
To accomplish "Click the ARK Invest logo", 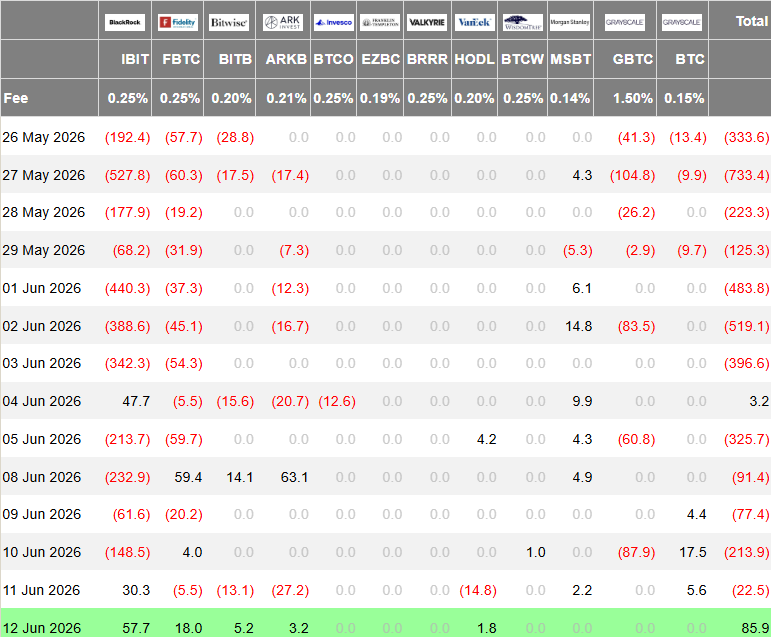I will (283, 22).
